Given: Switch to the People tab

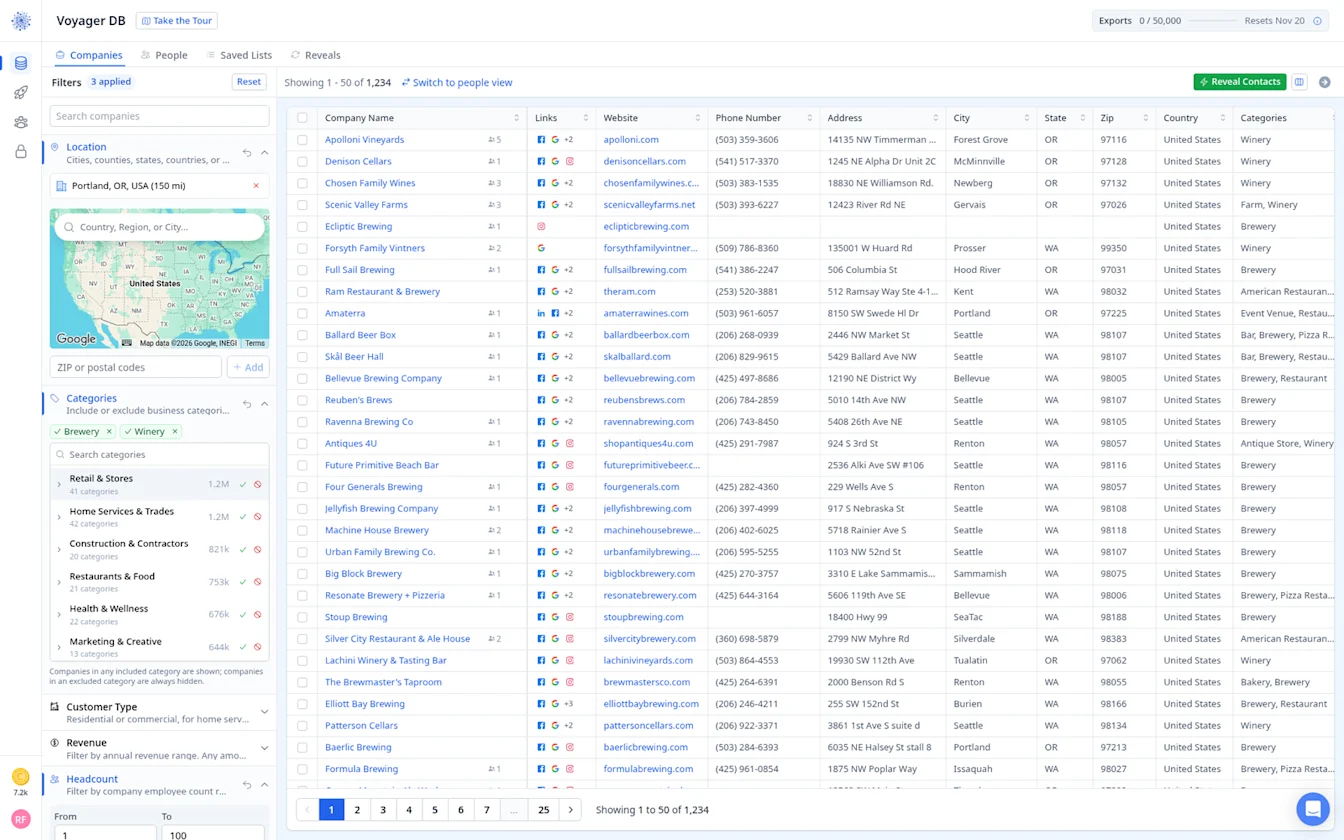Looking at the screenshot, I should click(x=164, y=55).
